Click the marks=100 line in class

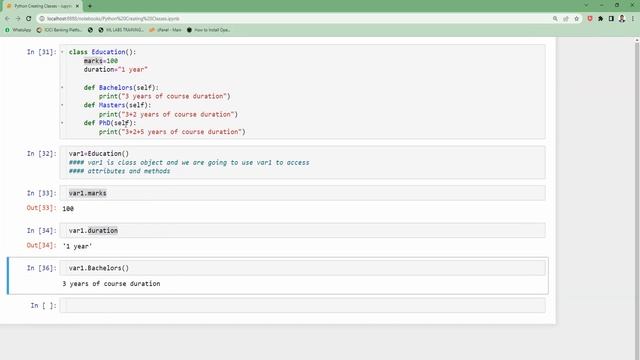[x=101, y=61]
